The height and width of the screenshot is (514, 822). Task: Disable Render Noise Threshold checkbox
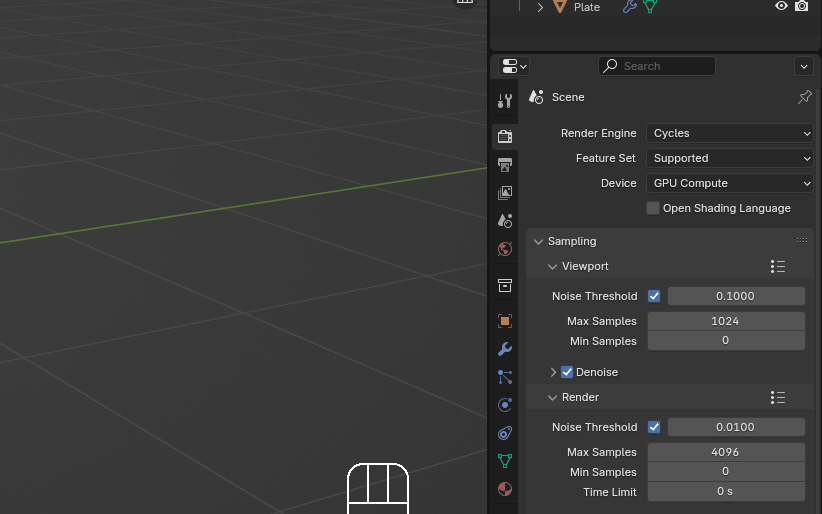click(654, 427)
